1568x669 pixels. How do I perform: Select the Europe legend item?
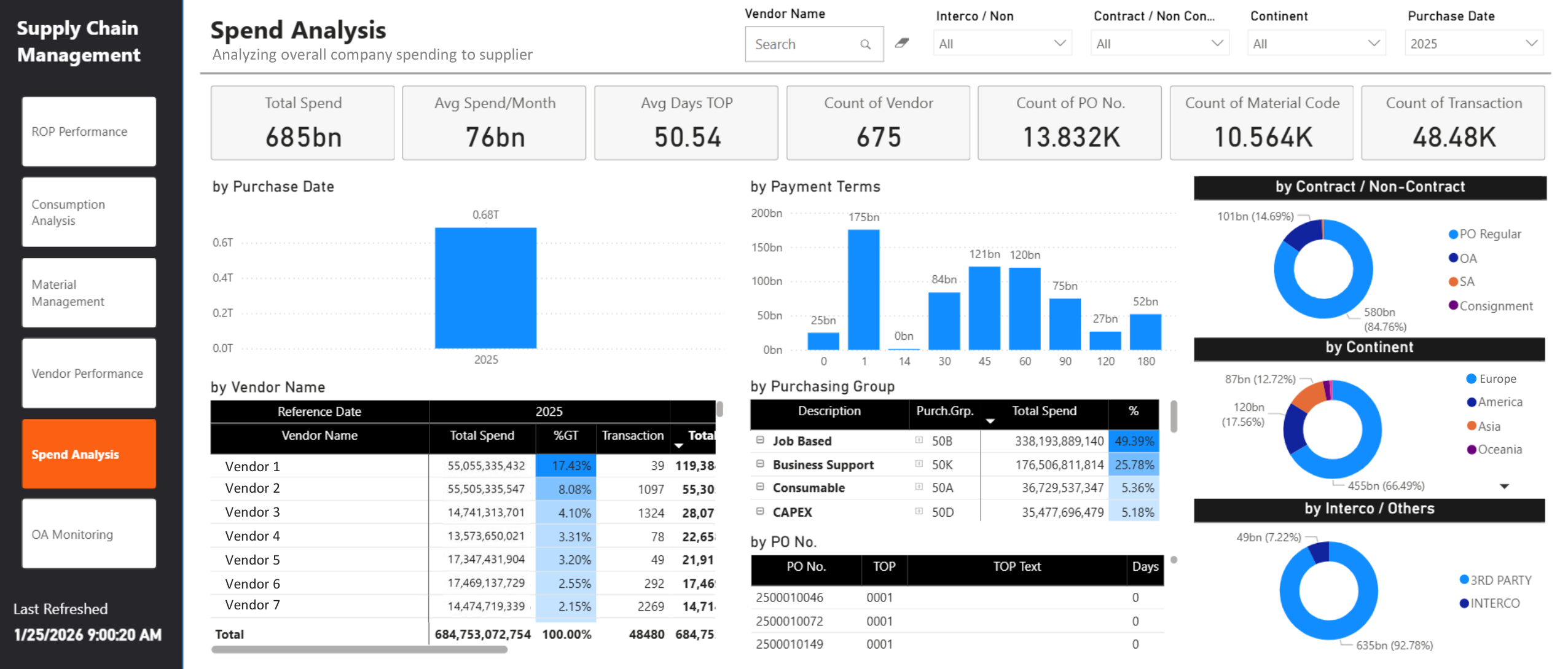(x=1491, y=379)
